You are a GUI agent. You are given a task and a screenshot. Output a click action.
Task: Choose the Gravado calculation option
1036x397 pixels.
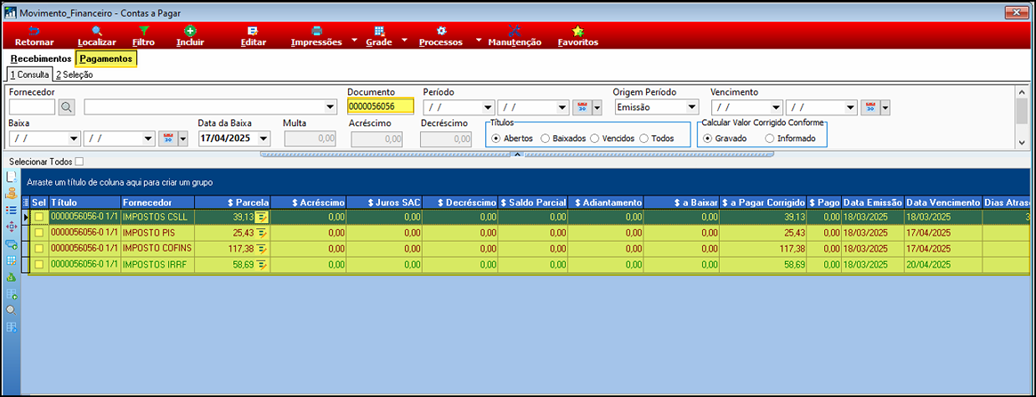pos(708,138)
